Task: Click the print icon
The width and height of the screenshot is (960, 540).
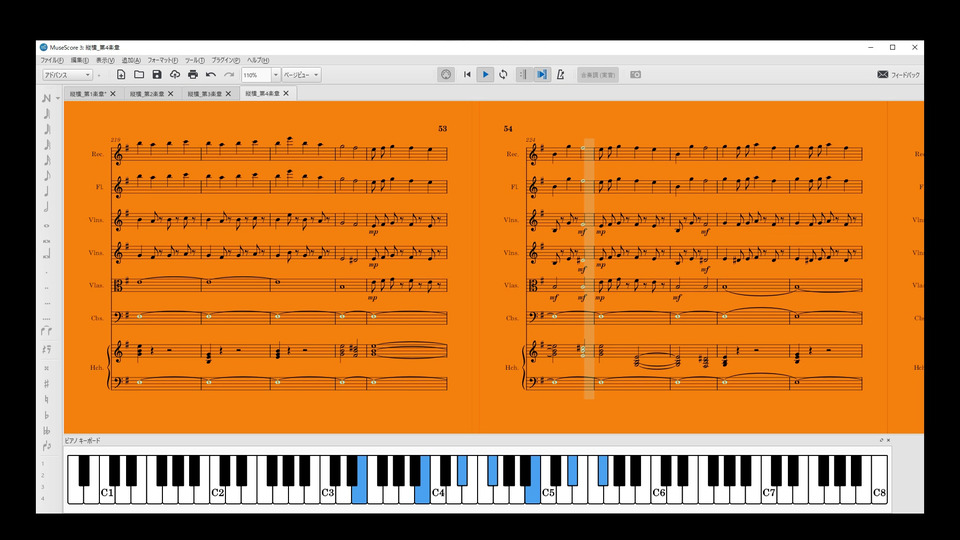Action: click(x=193, y=75)
